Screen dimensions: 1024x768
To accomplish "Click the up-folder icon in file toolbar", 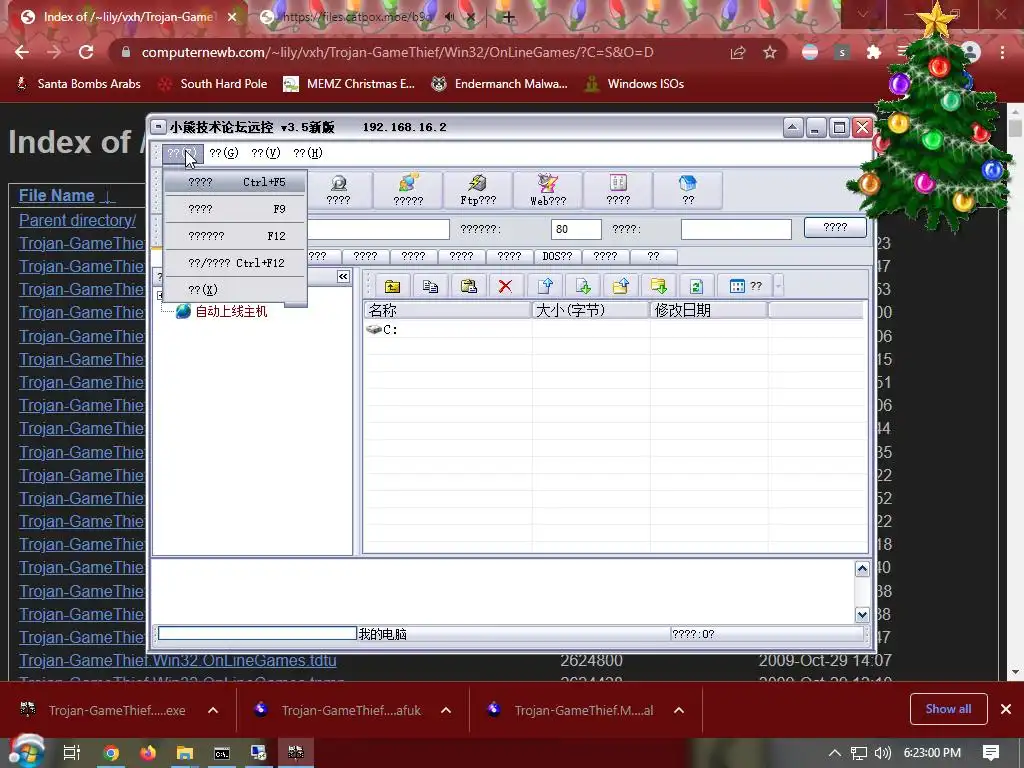I will pyautogui.click(x=392, y=286).
